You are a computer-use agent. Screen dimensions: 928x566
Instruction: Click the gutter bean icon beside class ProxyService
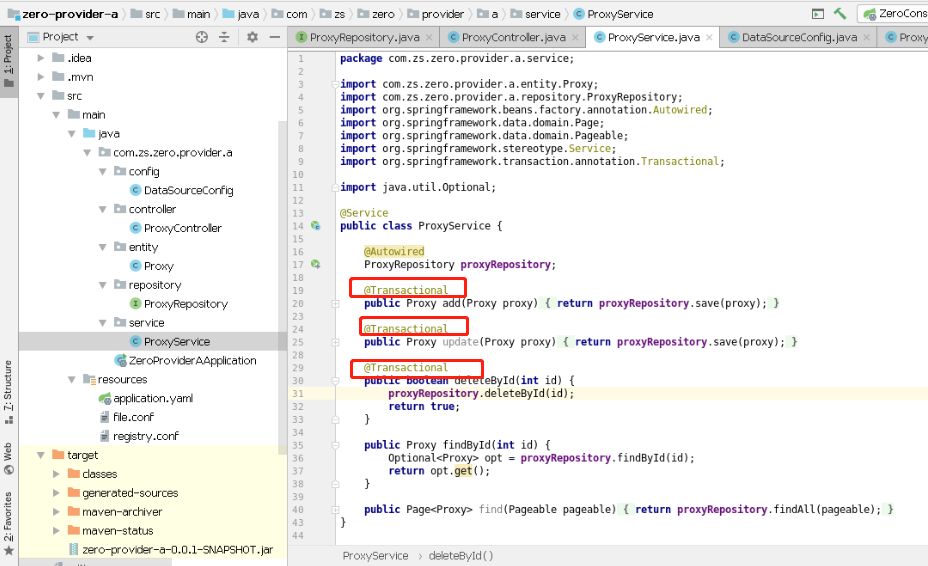click(316, 226)
